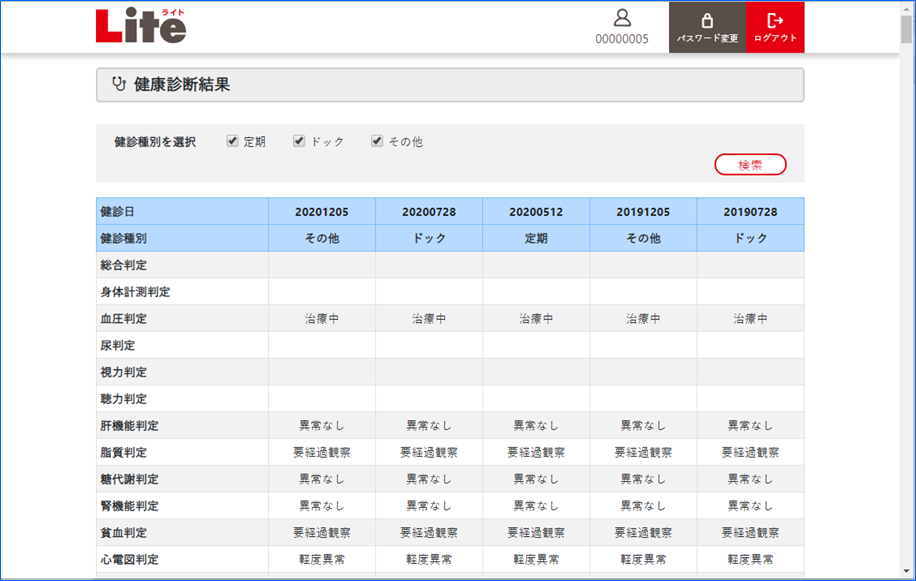The width and height of the screenshot is (916, 581).
Task: Select 20191205 date column header
Action: 643,212
